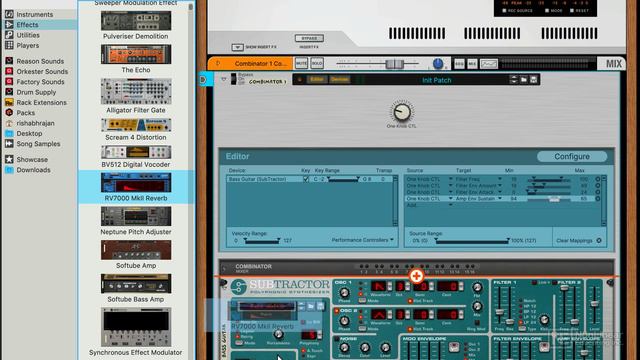Clear the Amp Env Sustain mapping row
The height and width of the screenshot is (360, 640).
pyautogui.click(x=598, y=199)
